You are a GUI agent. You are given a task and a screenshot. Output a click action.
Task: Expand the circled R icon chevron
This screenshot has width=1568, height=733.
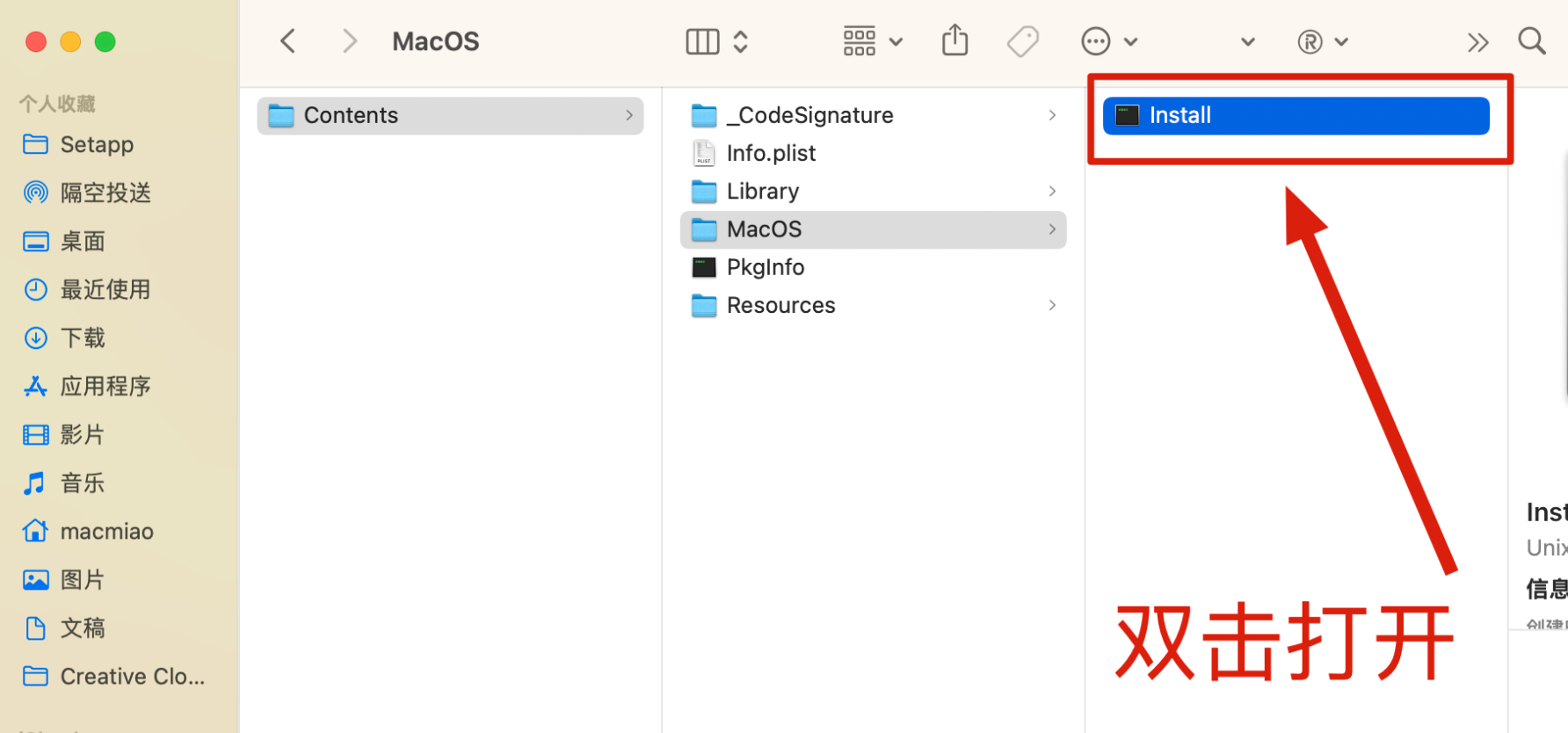point(1341,41)
